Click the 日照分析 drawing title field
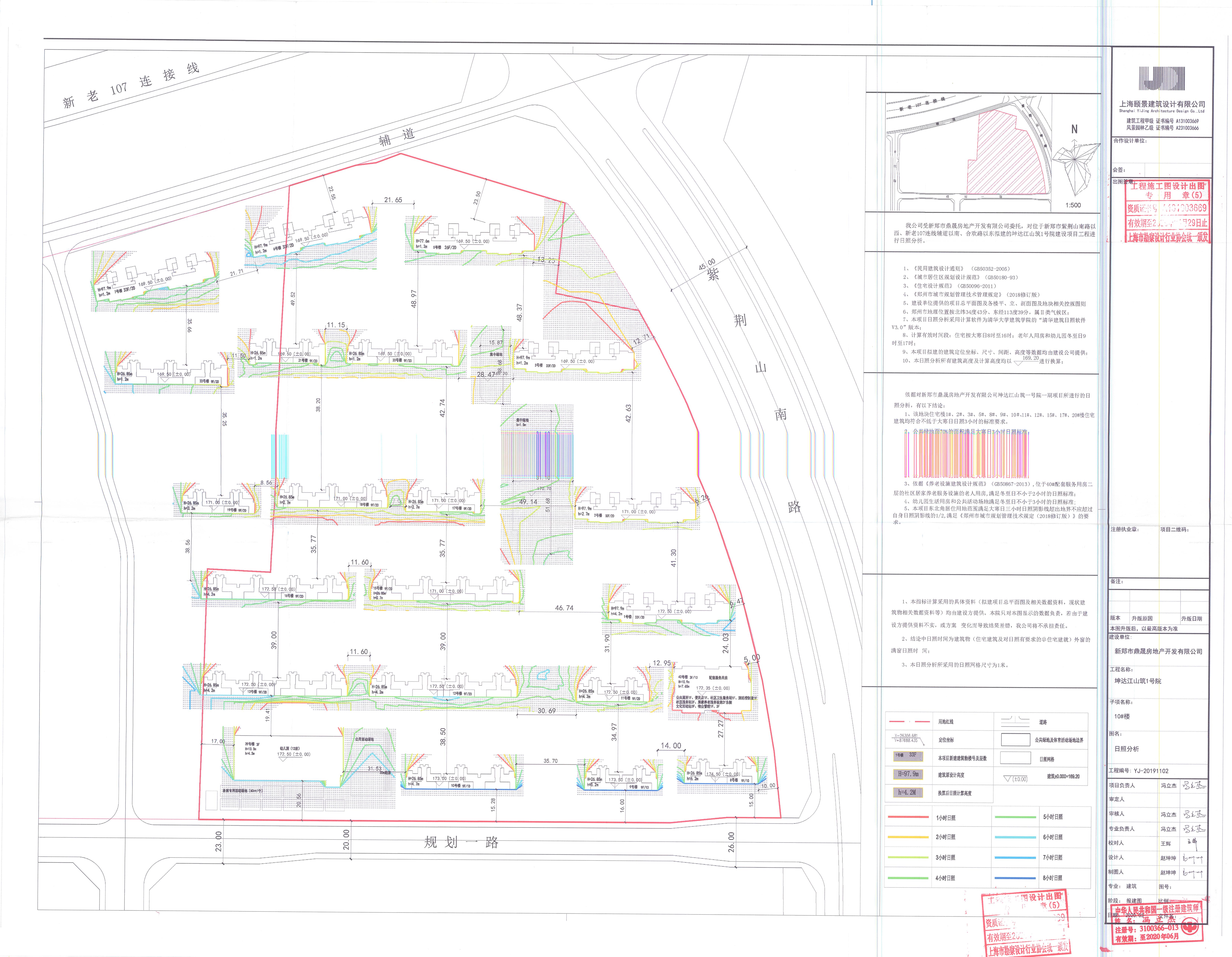Screen dimensions: 1232x957 coord(1126,749)
